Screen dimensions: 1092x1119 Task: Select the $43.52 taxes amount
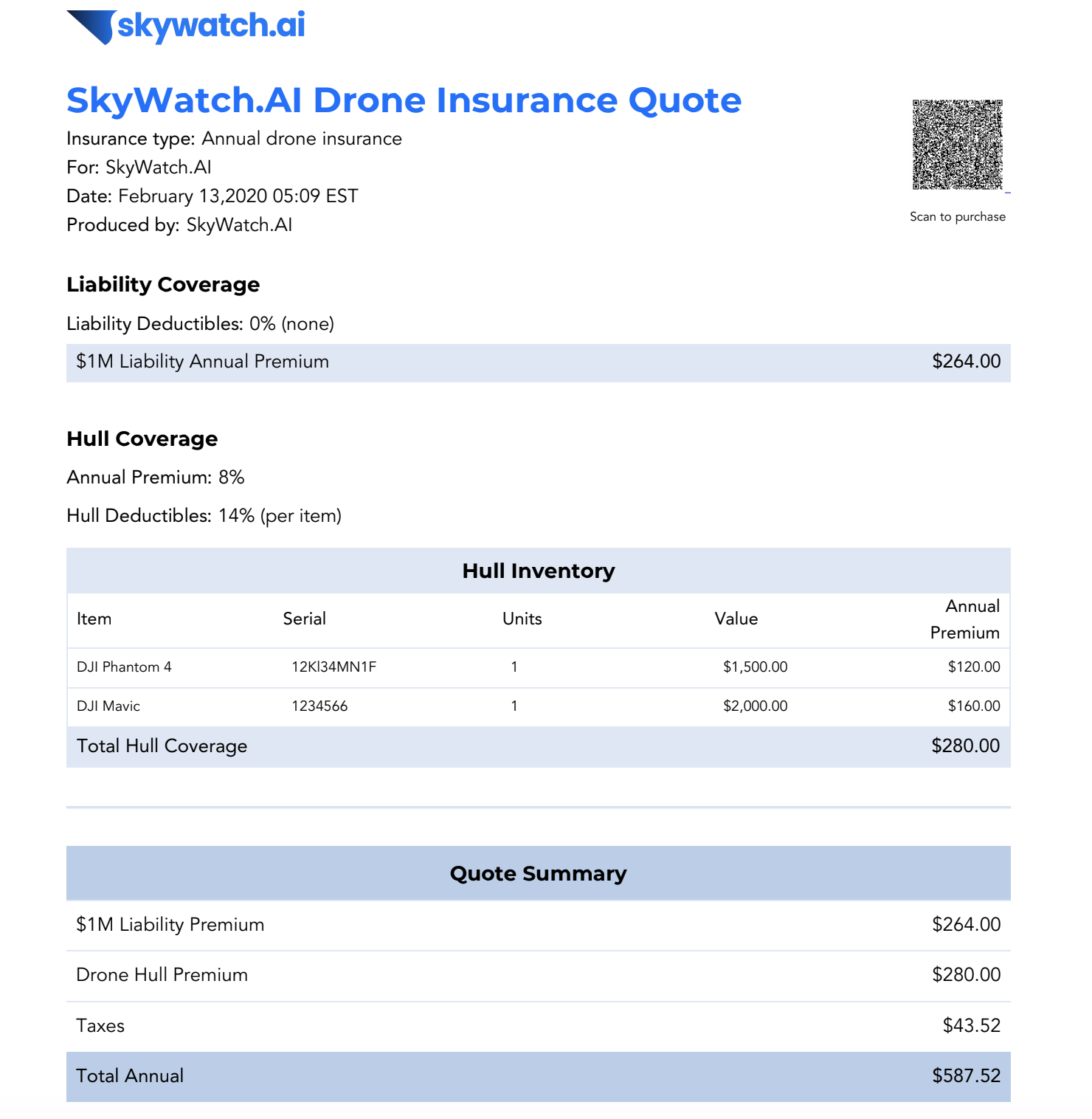tap(972, 1026)
